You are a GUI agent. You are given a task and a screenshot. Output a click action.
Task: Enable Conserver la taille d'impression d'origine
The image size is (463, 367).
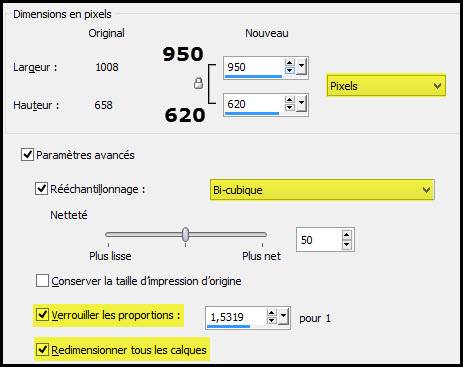click(x=42, y=281)
